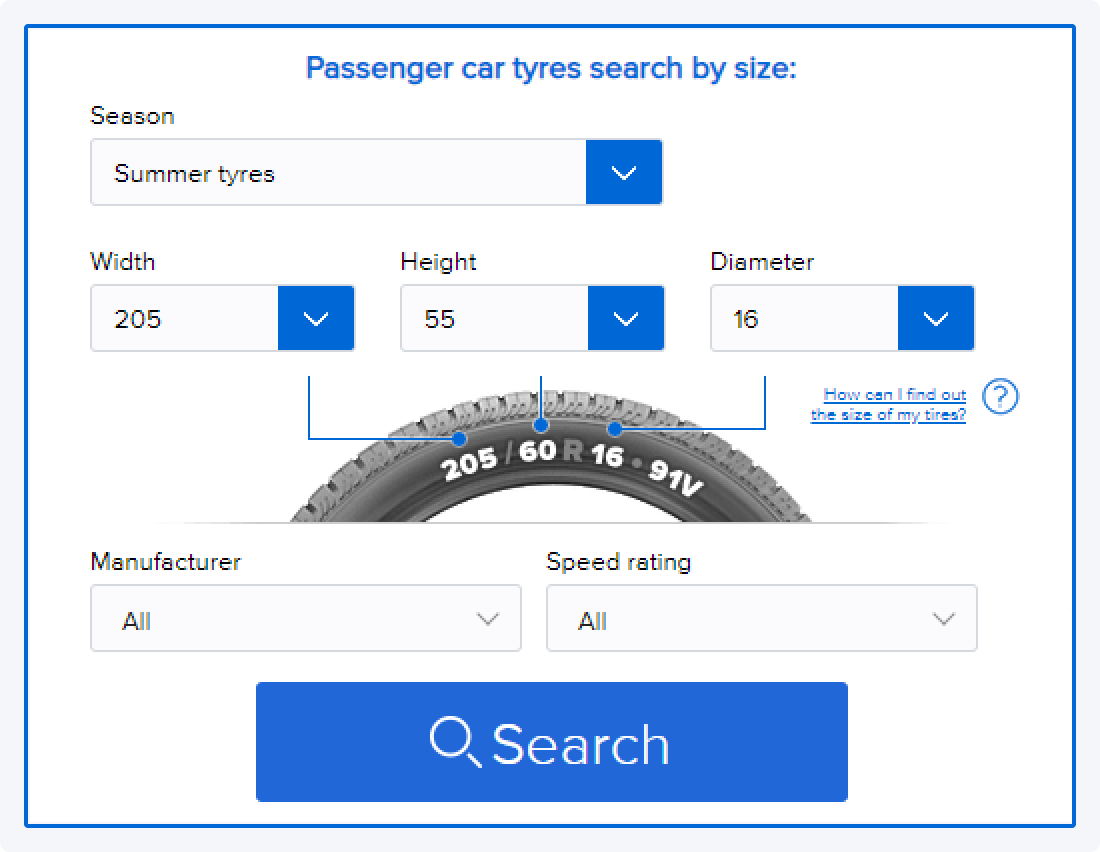
Task: Click the Width field showing 205
Action: [185, 319]
